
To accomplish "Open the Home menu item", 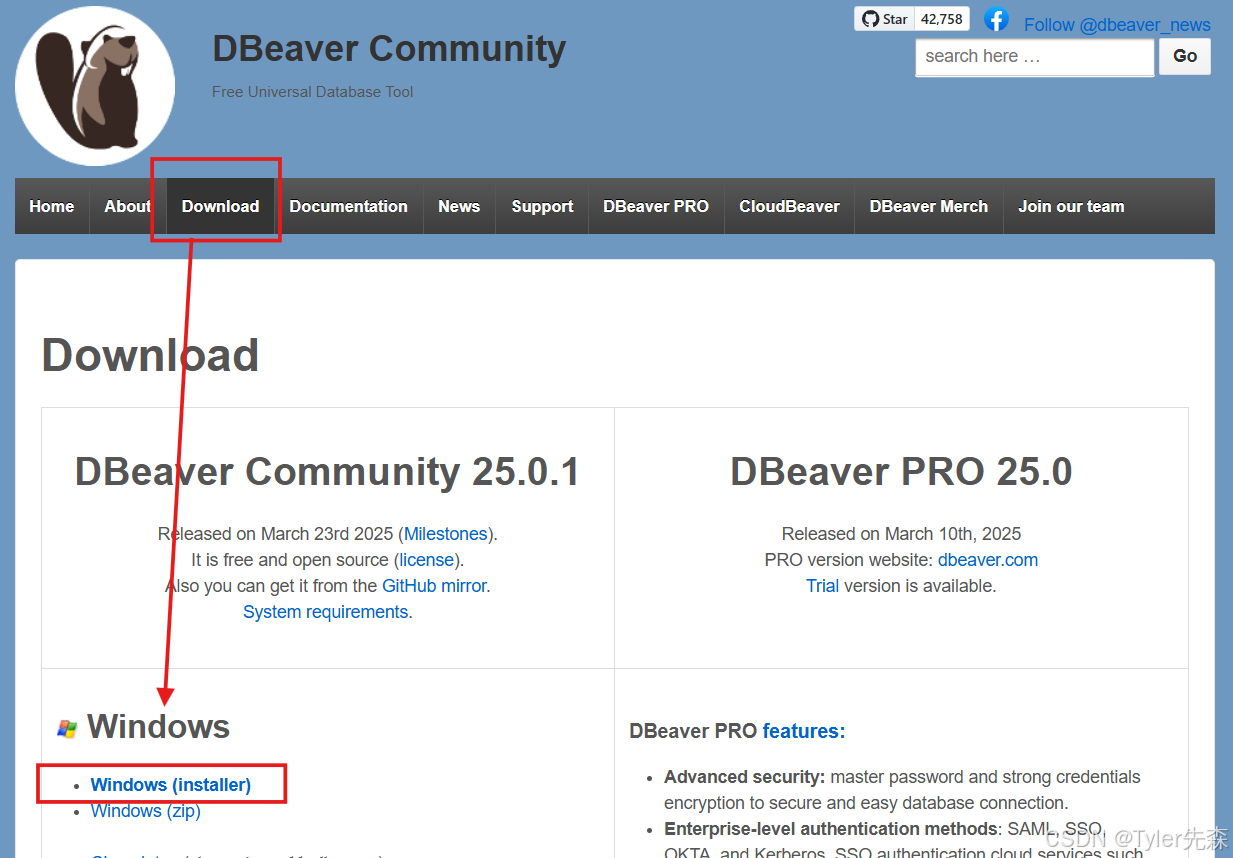I will tap(52, 206).
